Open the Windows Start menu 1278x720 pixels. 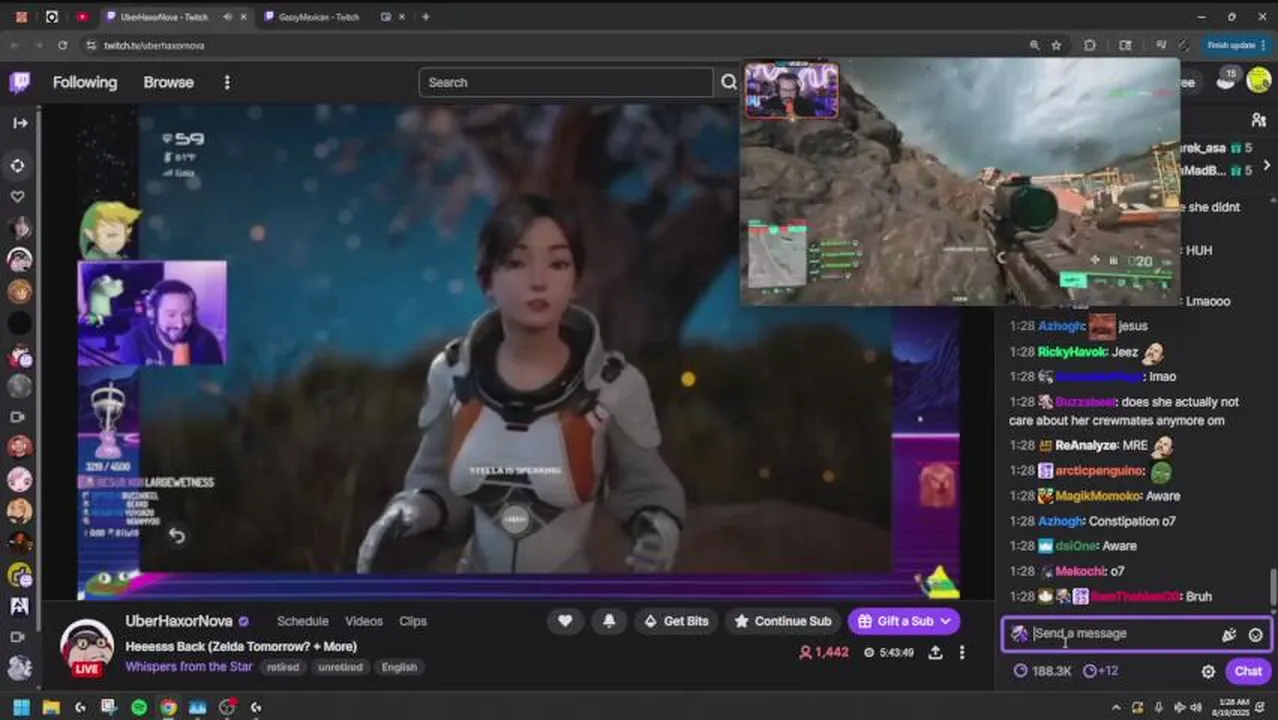[21, 708]
